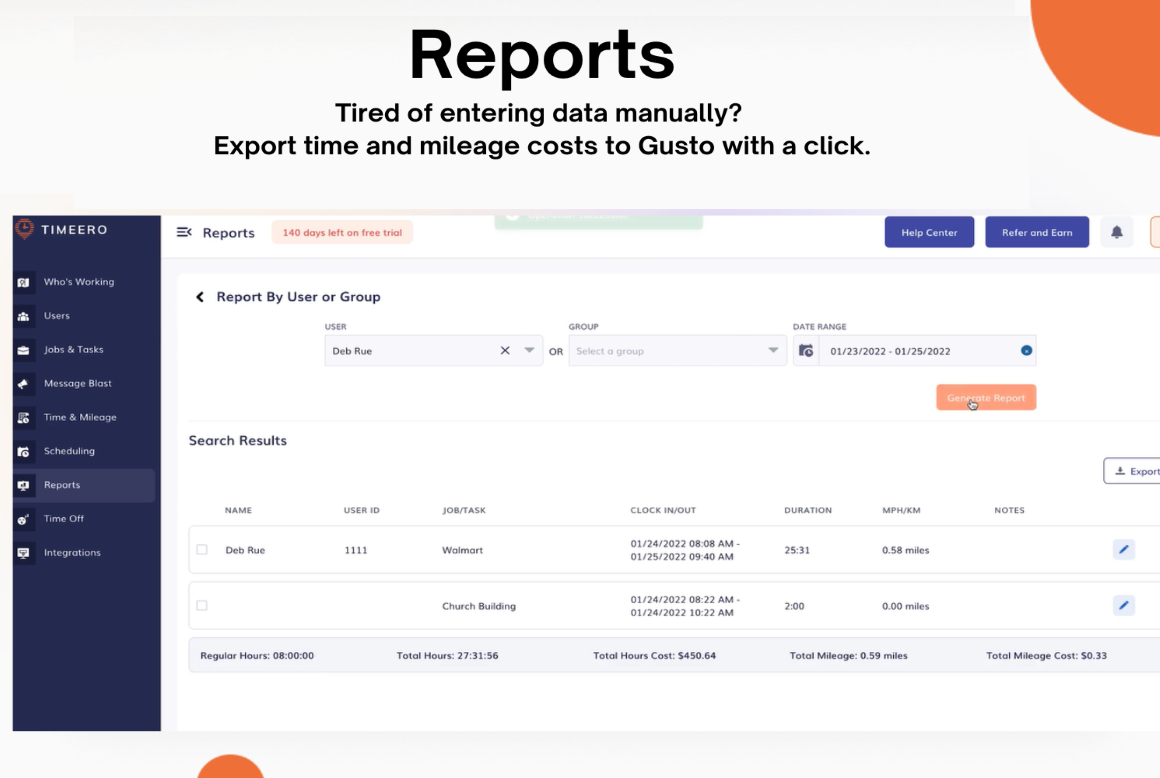Open Who's Working in the sidebar

point(78,282)
